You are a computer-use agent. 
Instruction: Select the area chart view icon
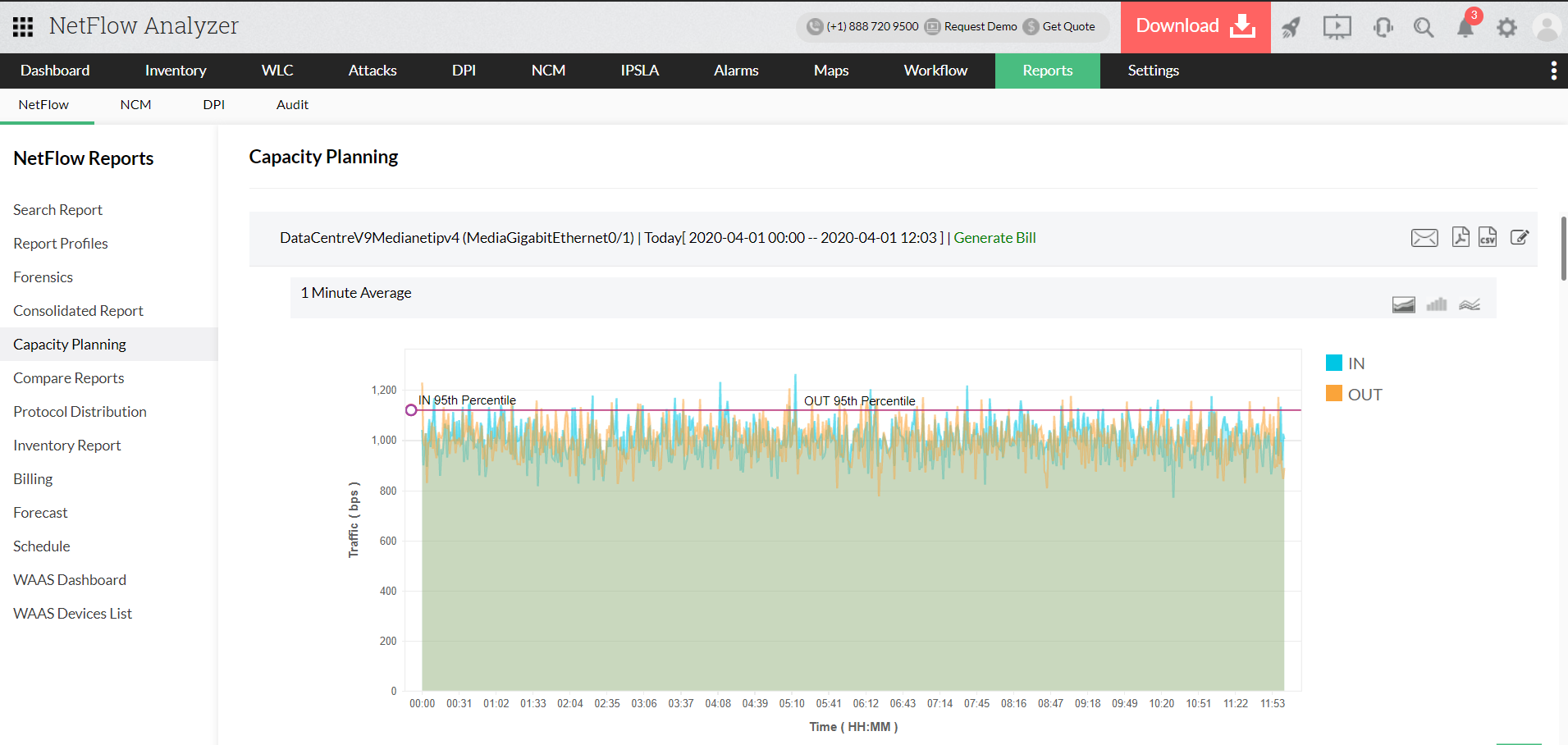coord(1403,305)
